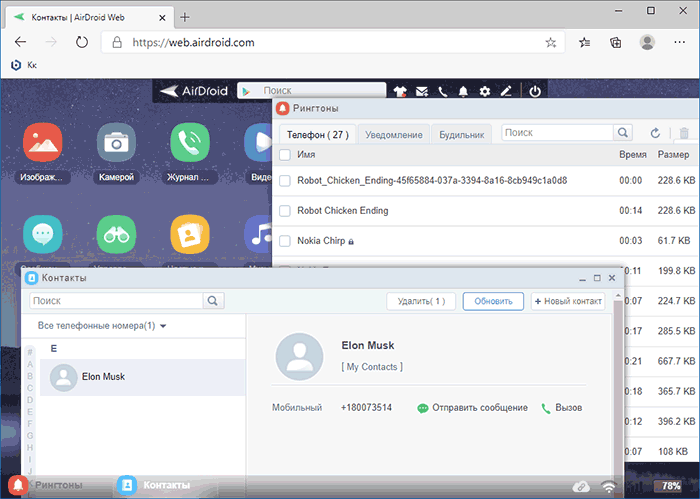Switch to the Уведомление tab

coord(394,134)
